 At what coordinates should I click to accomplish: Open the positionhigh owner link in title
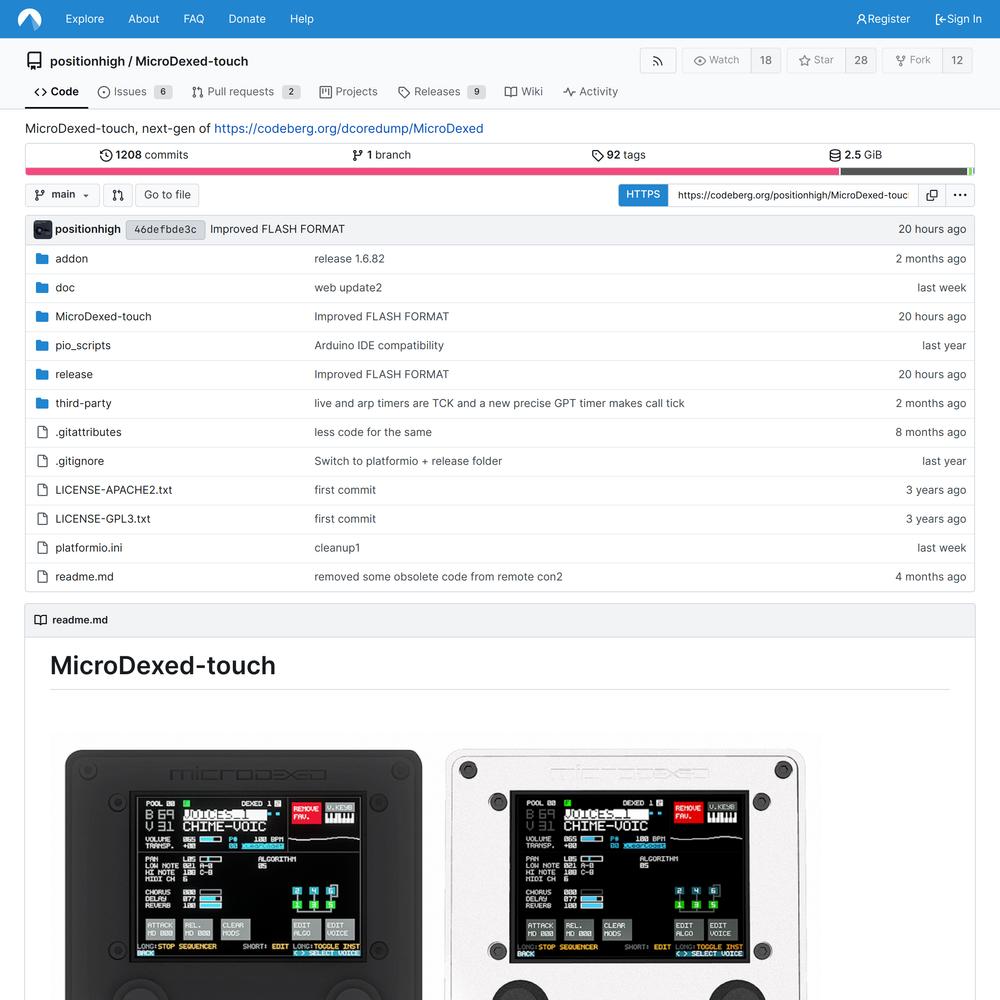point(87,61)
